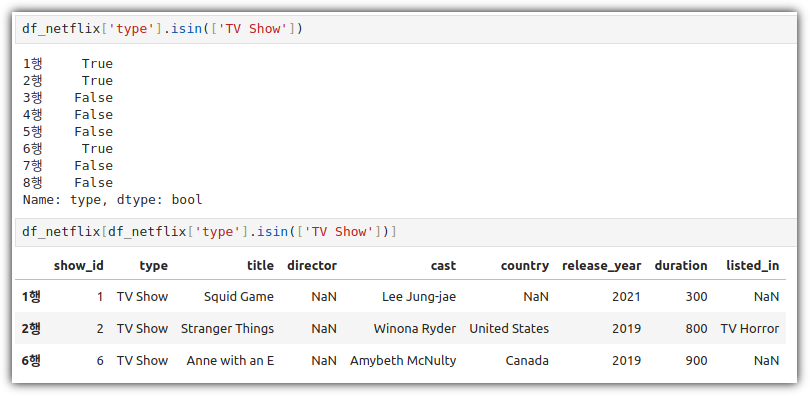Click the 3행 False line in series output
The width and height of the screenshot is (810, 396).
[68, 98]
